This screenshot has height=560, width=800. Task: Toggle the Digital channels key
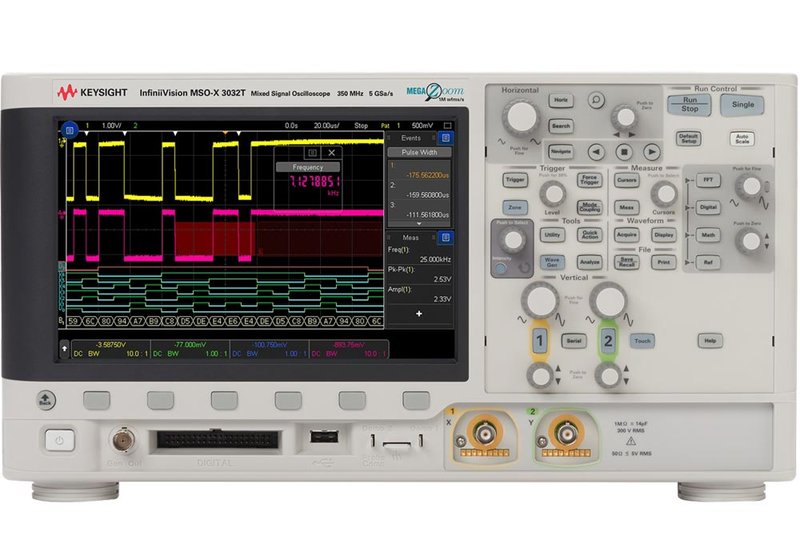pyautogui.click(x=708, y=207)
